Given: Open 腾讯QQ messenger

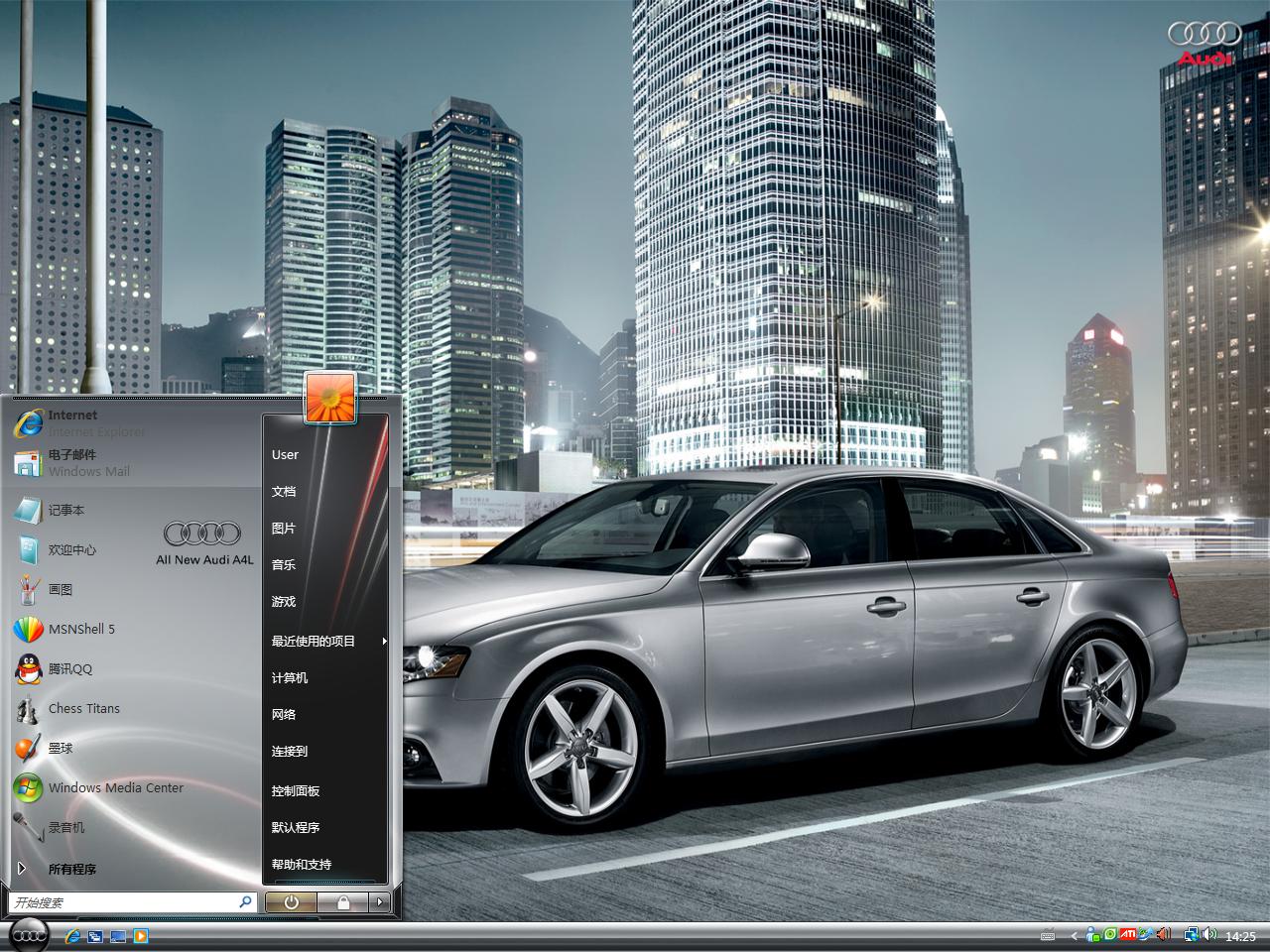Looking at the screenshot, I should [132, 668].
